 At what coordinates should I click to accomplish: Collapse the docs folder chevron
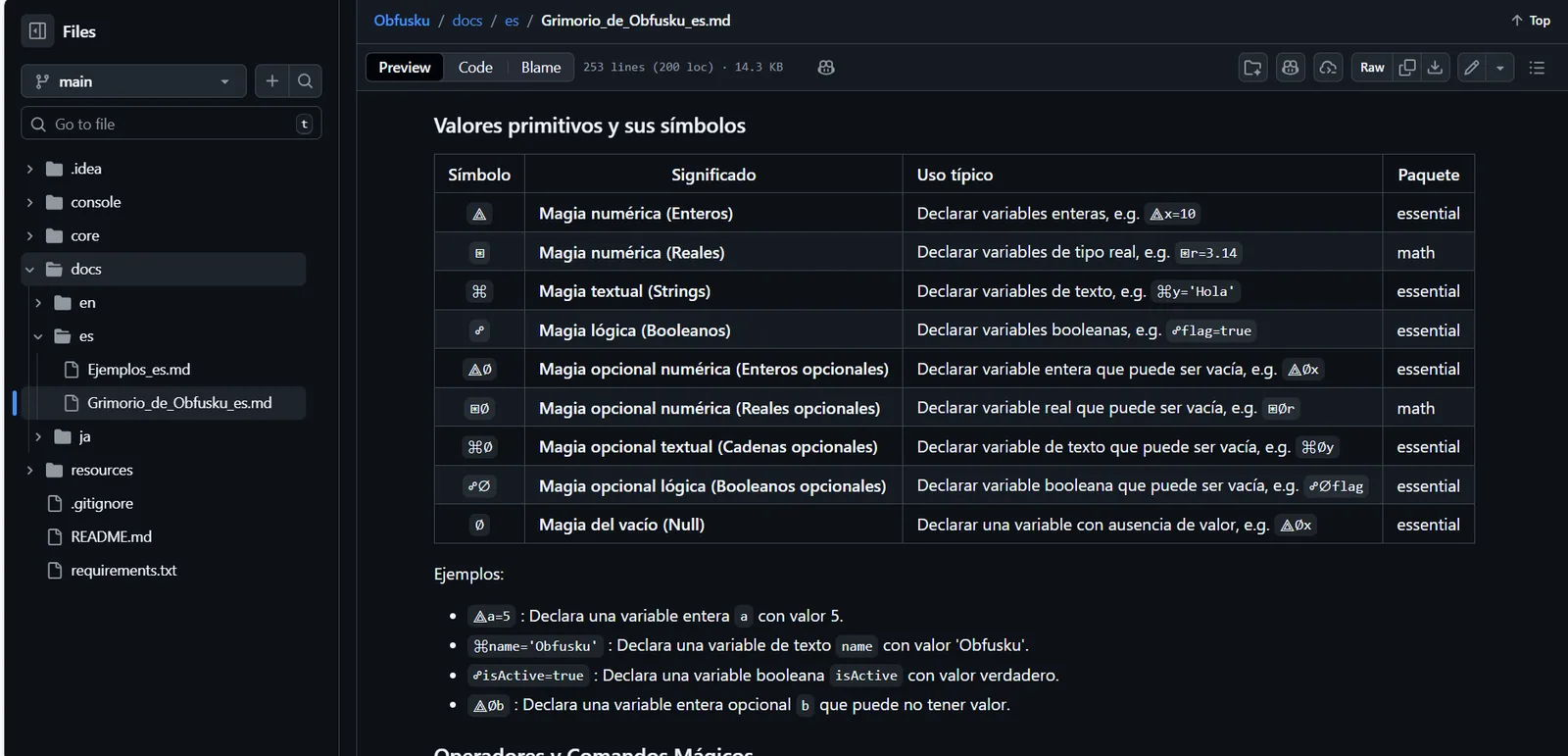click(29, 269)
